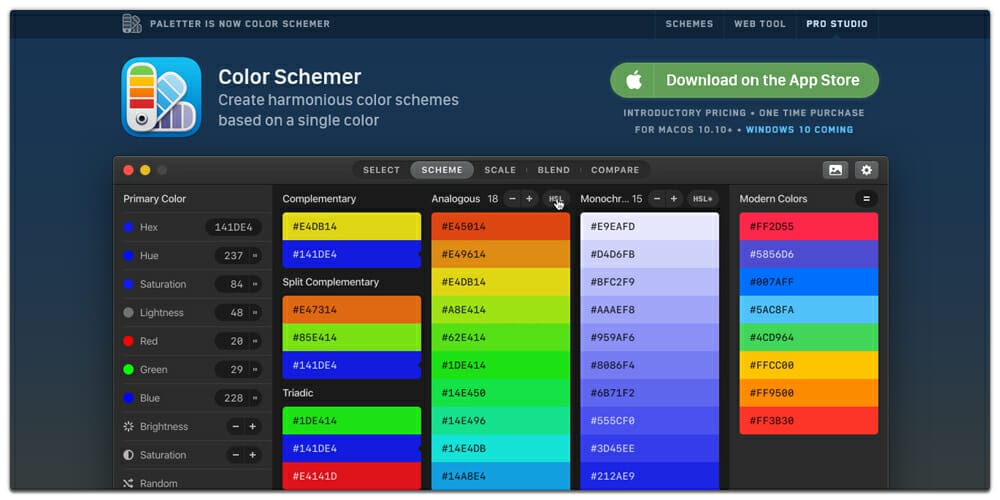Toggle HSL* mode for Monochromatic
The image size is (1000, 500).
[x=702, y=199]
